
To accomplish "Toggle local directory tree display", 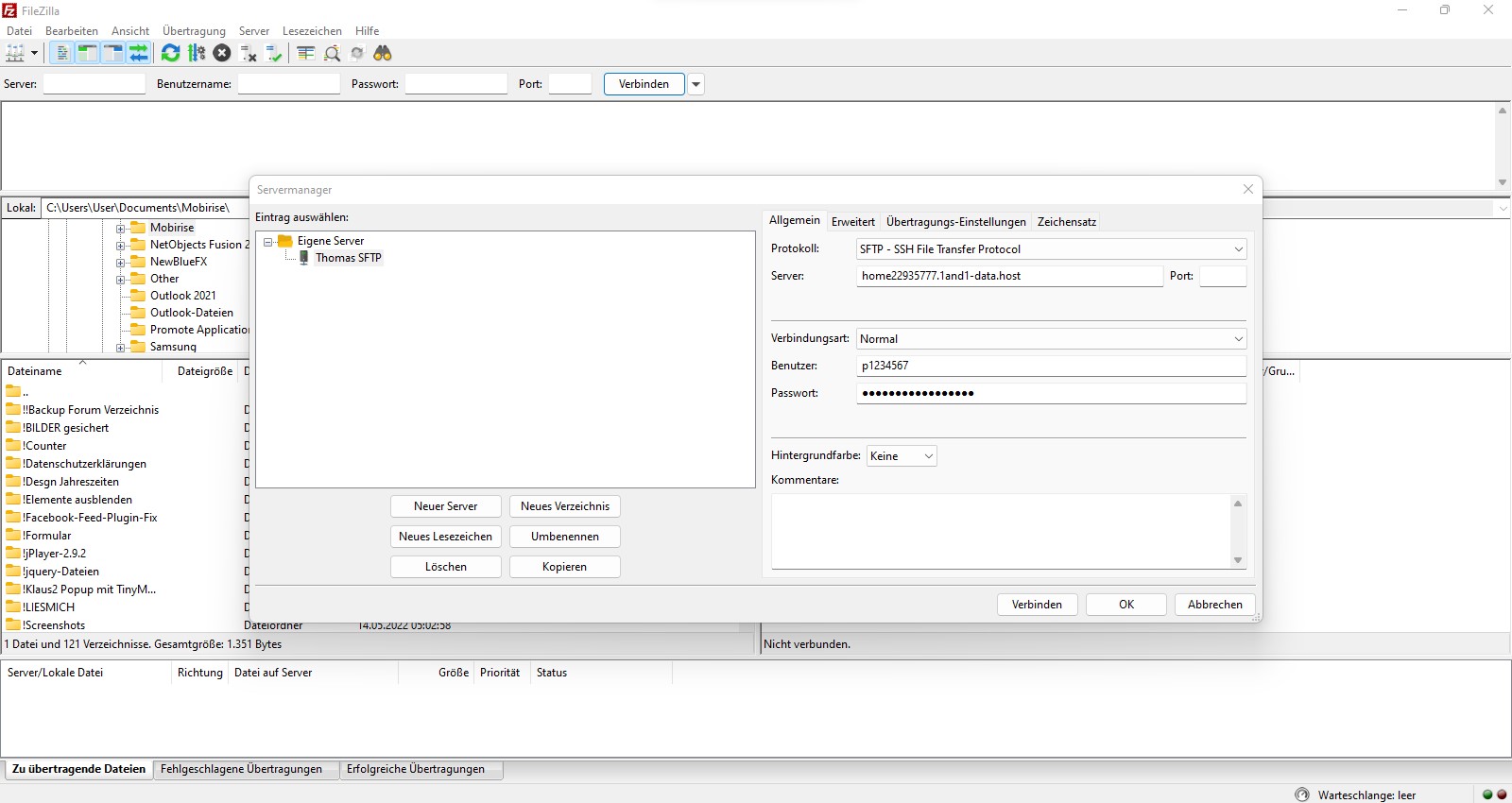I will point(87,54).
